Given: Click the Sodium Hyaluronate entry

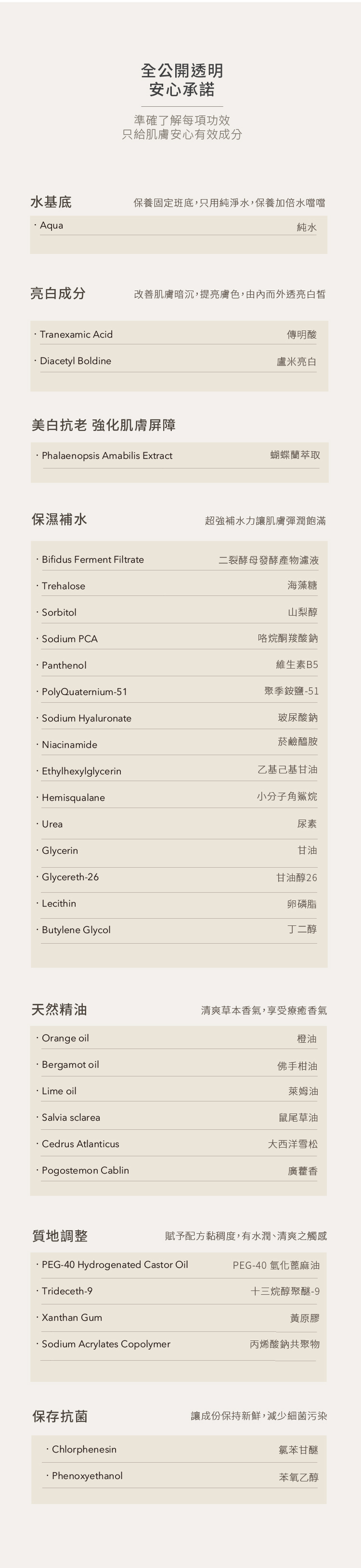Looking at the screenshot, I should pos(87,718).
